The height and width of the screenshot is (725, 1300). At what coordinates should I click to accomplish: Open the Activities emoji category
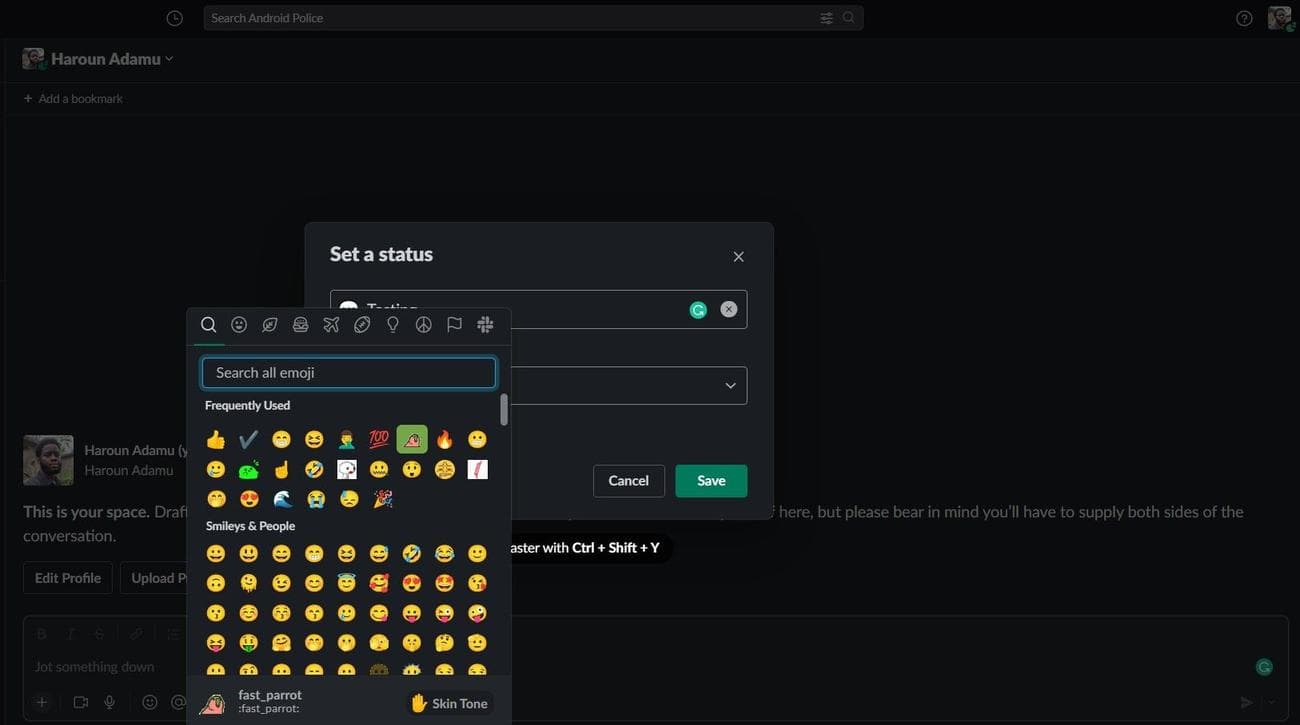pos(362,324)
